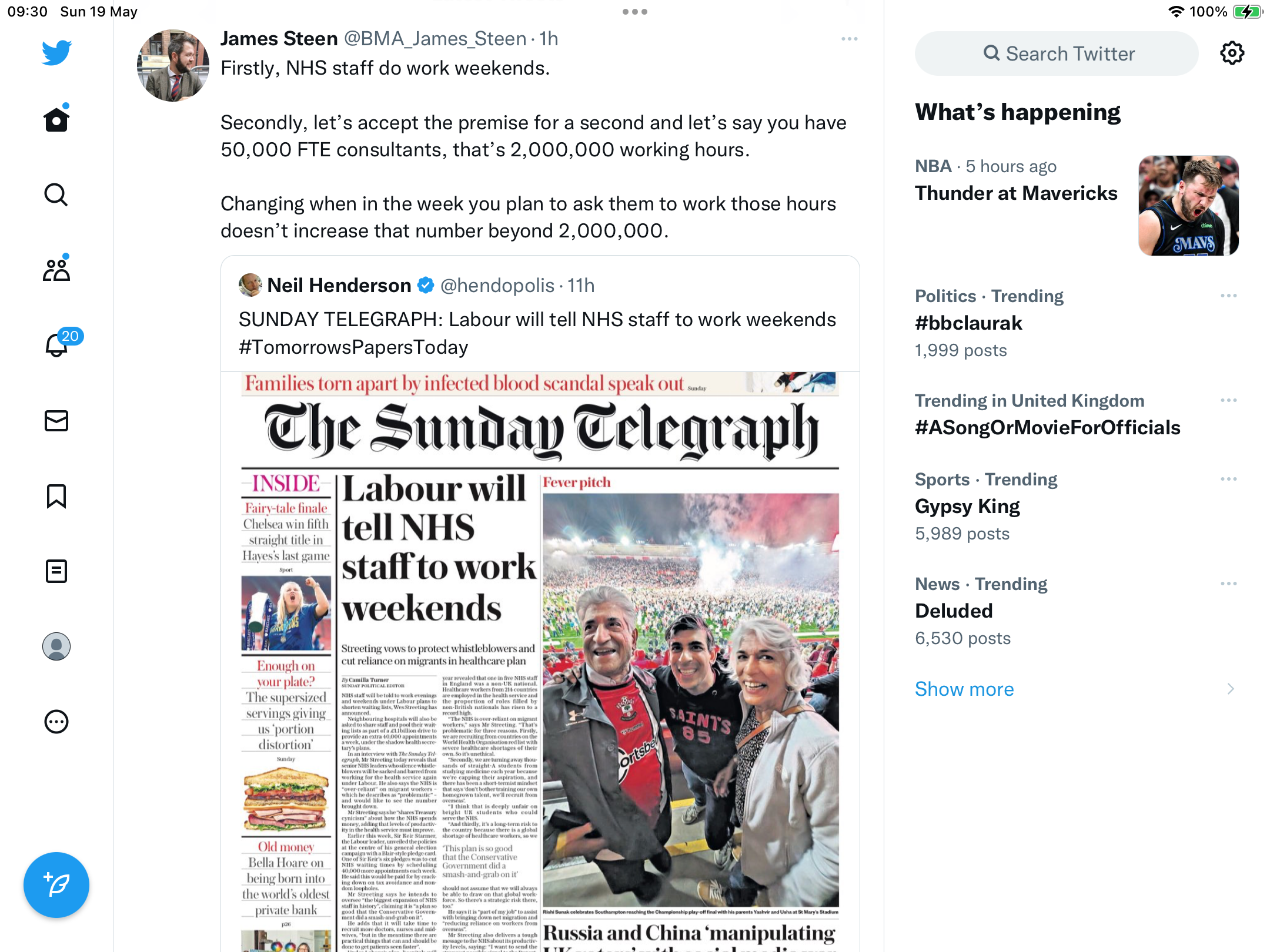Image resolution: width=1270 pixels, height=952 pixels.
Task: Open the Messages envelope icon
Action: point(56,421)
